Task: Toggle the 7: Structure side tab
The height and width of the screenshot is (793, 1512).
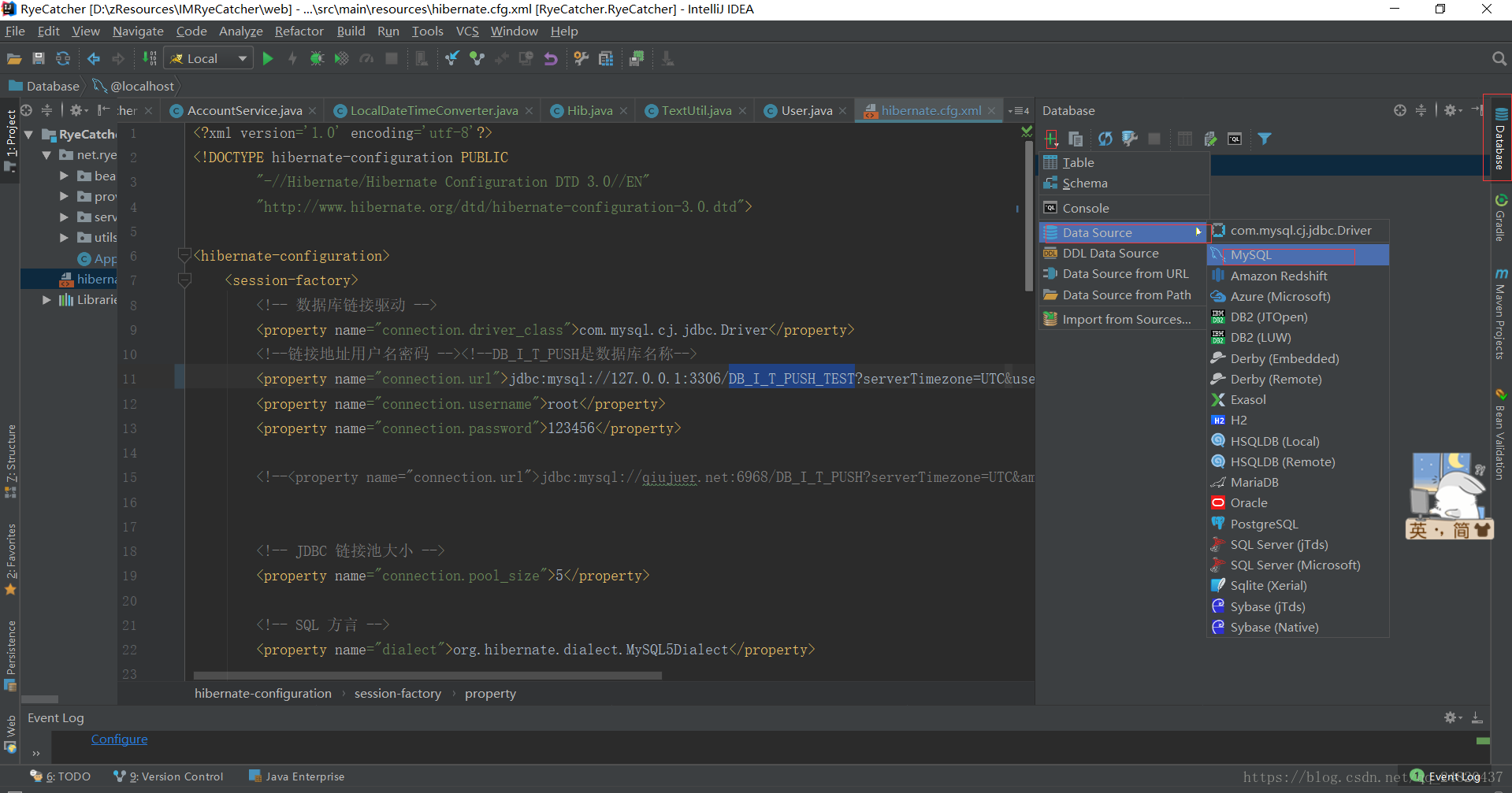Action: point(10,461)
